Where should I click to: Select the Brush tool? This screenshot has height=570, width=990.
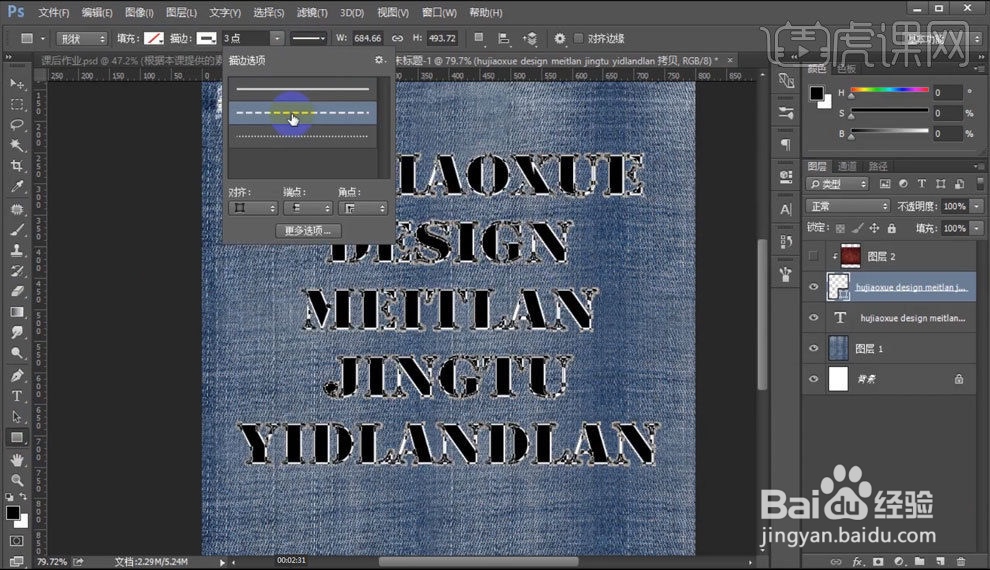pos(17,230)
